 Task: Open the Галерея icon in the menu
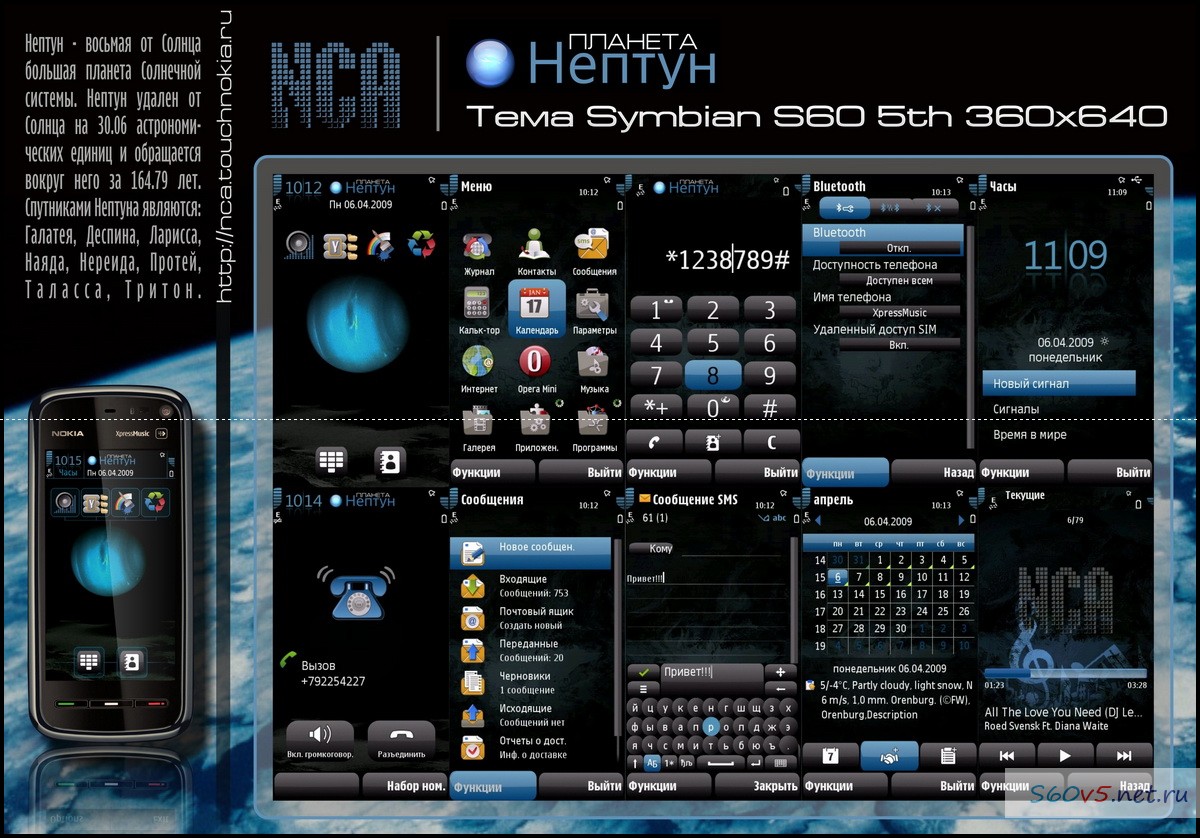pyautogui.click(x=478, y=420)
